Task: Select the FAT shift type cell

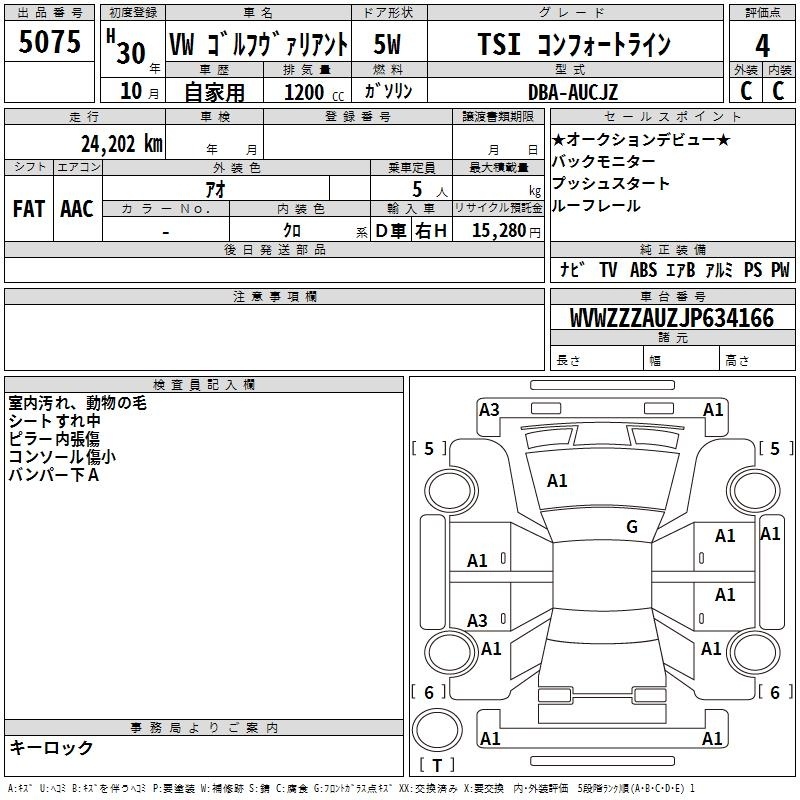Action: 28,209
